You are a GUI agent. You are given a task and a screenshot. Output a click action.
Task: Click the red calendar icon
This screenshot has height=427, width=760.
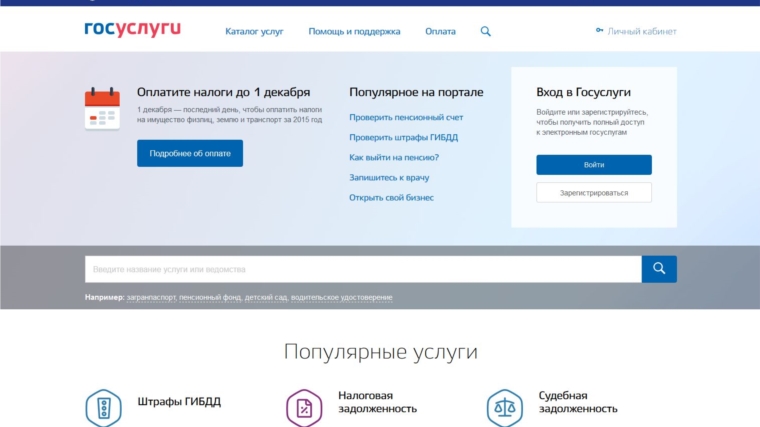pos(102,109)
